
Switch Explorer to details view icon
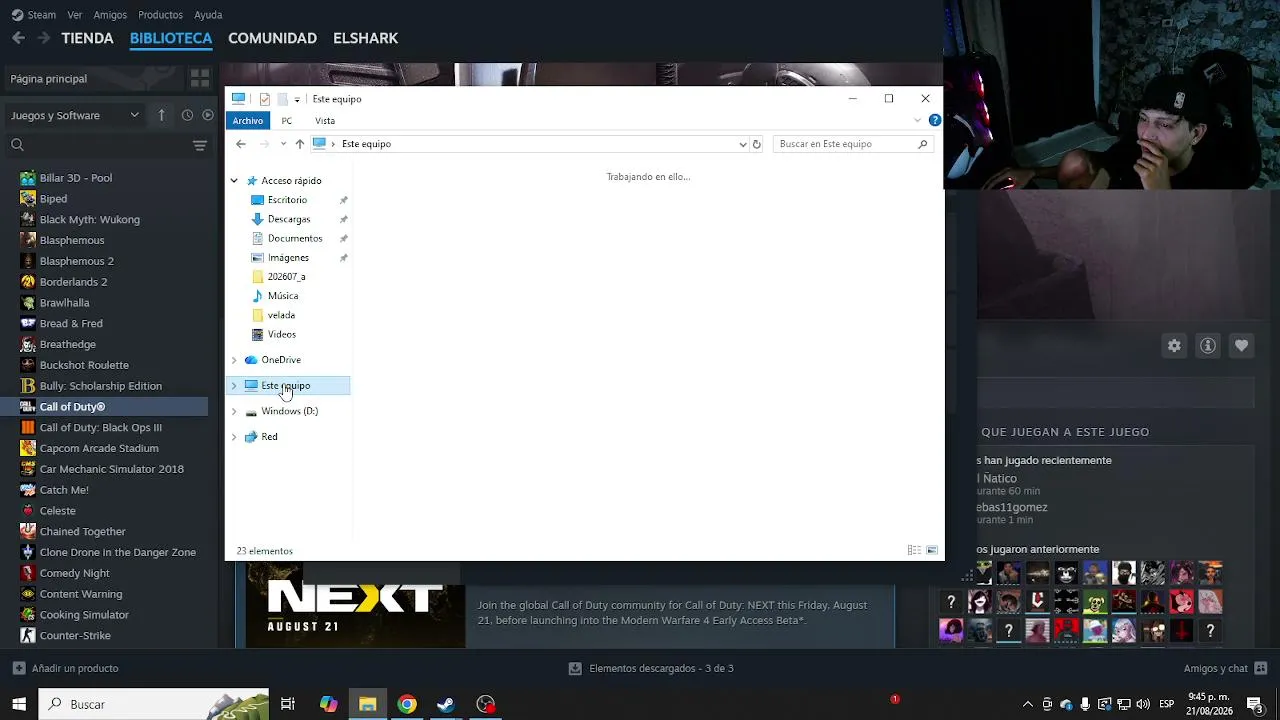[x=914, y=551]
